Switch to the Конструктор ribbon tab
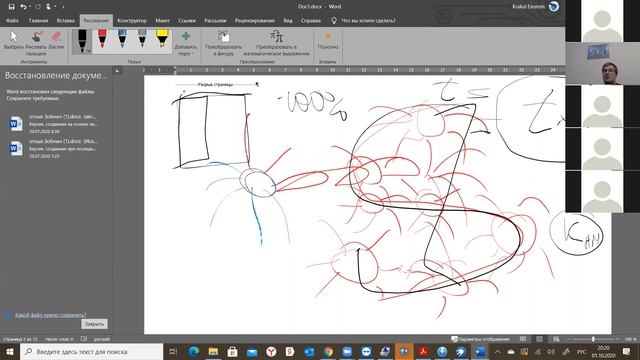Viewport: 640px width, 360px height. click(132, 20)
